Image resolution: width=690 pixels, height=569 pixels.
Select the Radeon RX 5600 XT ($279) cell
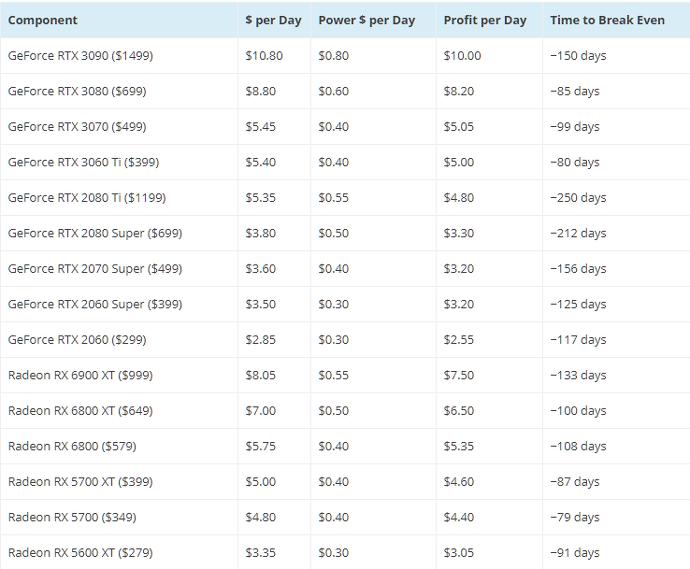(80, 552)
